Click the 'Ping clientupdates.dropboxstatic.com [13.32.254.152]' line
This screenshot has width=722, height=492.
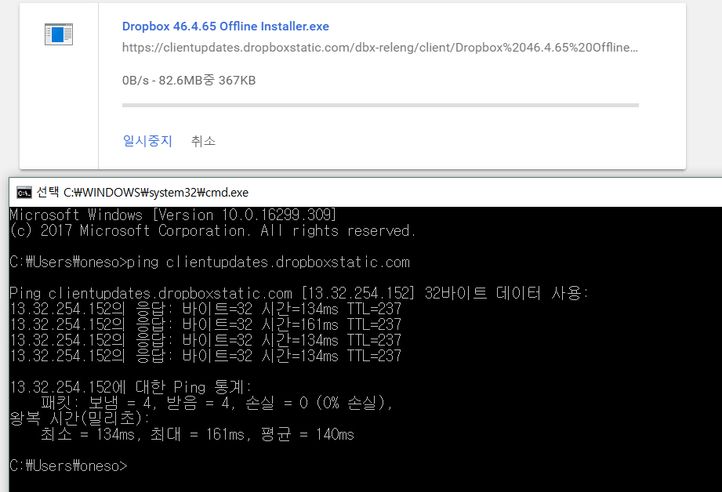(x=299, y=293)
